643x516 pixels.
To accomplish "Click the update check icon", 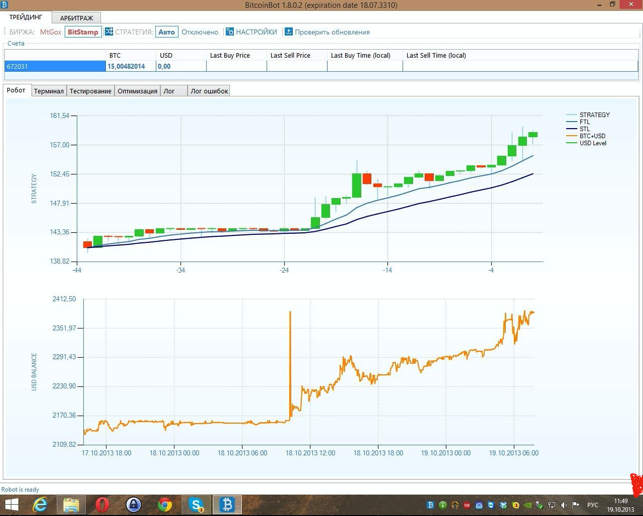I will pos(289,32).
